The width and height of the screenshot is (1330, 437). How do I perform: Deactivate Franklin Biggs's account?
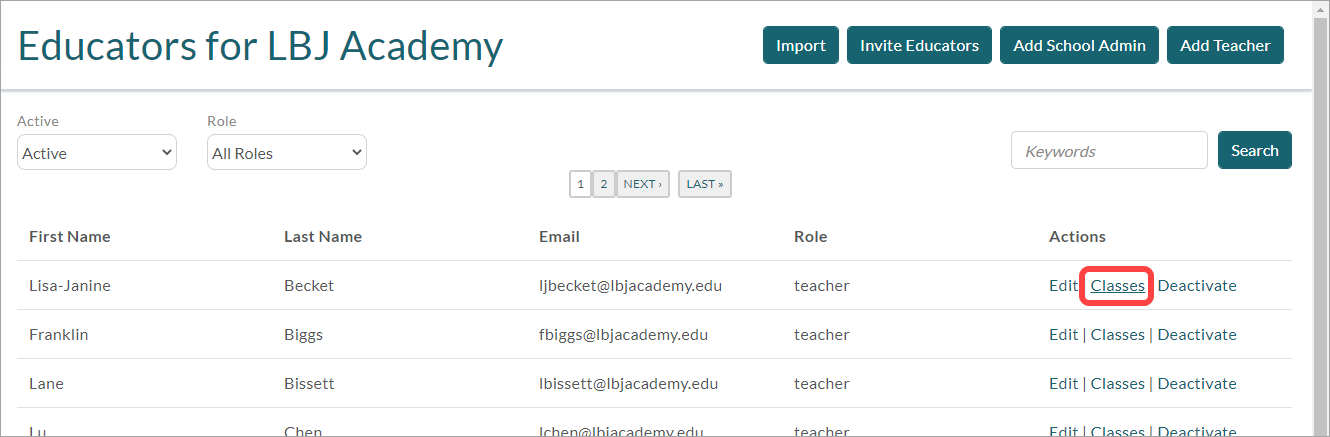click(1196, 335)
